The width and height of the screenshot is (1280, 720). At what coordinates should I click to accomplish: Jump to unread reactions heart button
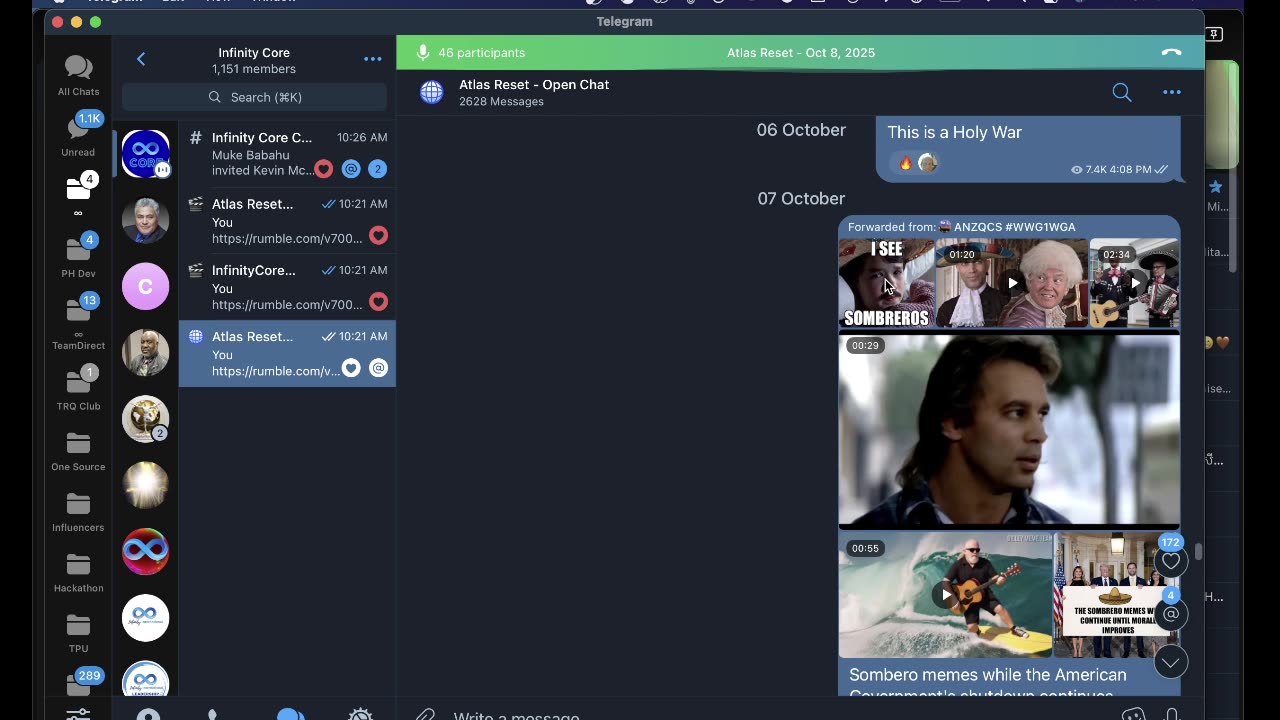(1170, 561)
